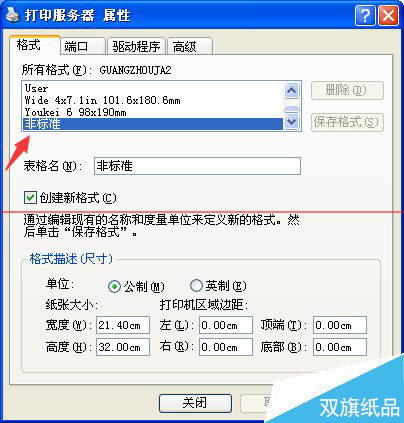
Task: Toggle the 创建新格式 checkbox
Action: click(30, 197)
